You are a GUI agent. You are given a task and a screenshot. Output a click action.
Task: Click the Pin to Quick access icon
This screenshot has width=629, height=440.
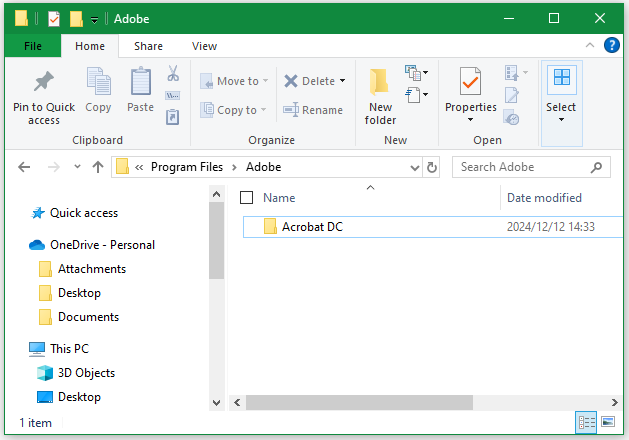44,82
